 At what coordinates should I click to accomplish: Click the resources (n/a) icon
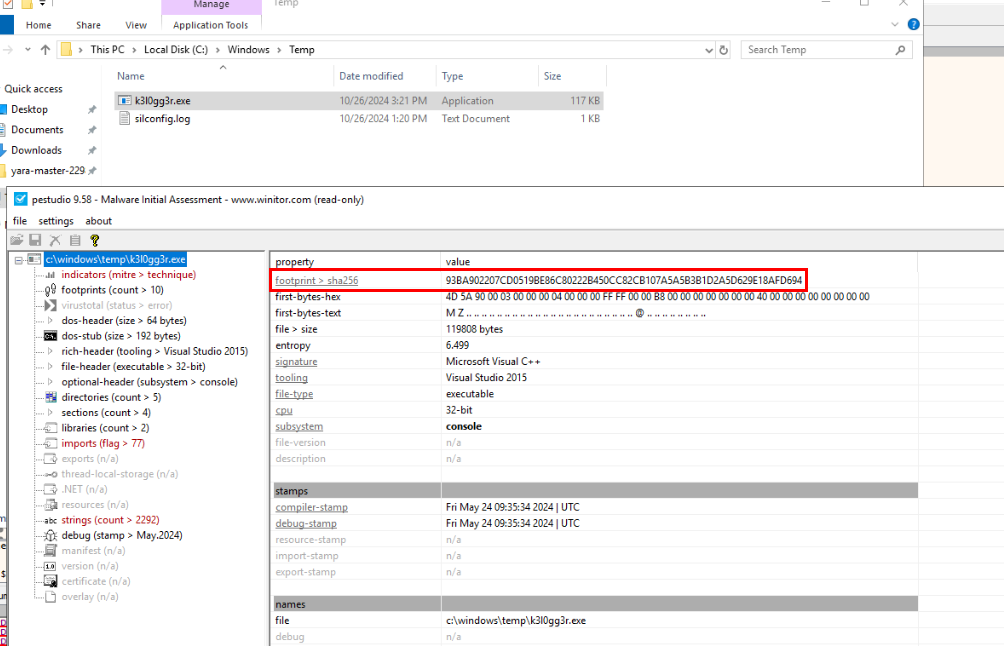click(51, 505)
